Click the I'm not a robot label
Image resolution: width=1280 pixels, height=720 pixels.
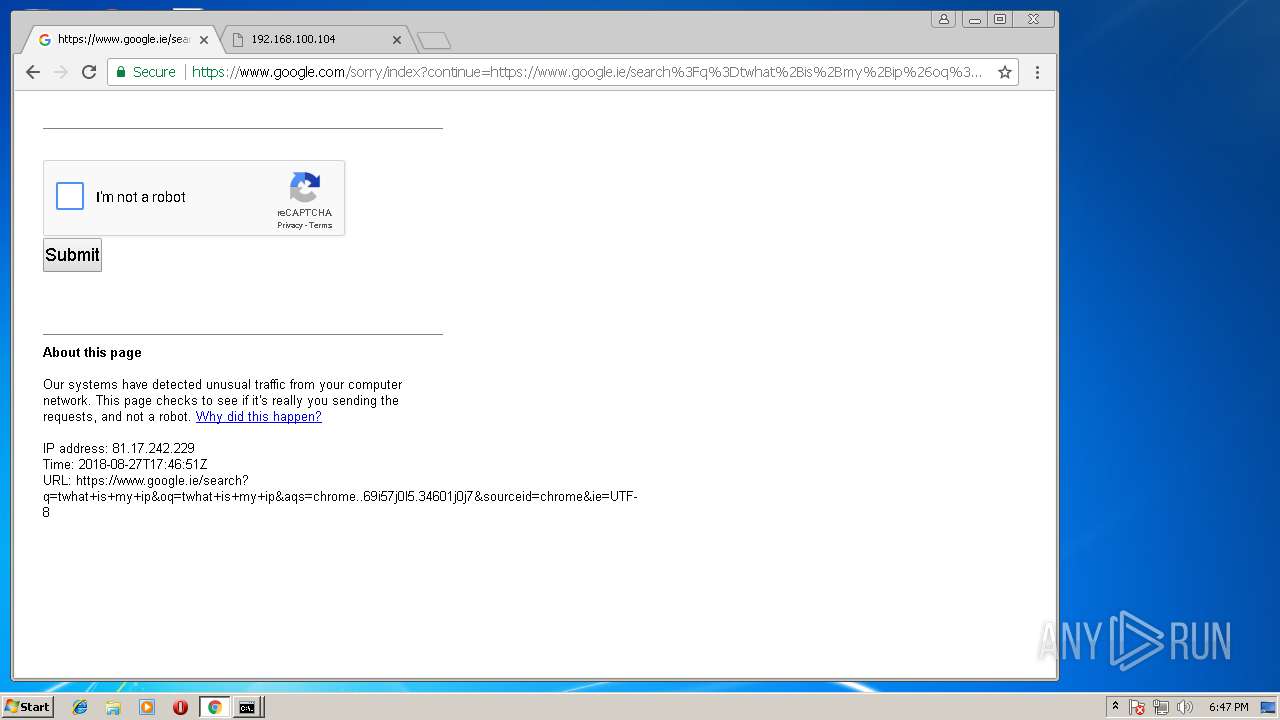tap(141, 197)
